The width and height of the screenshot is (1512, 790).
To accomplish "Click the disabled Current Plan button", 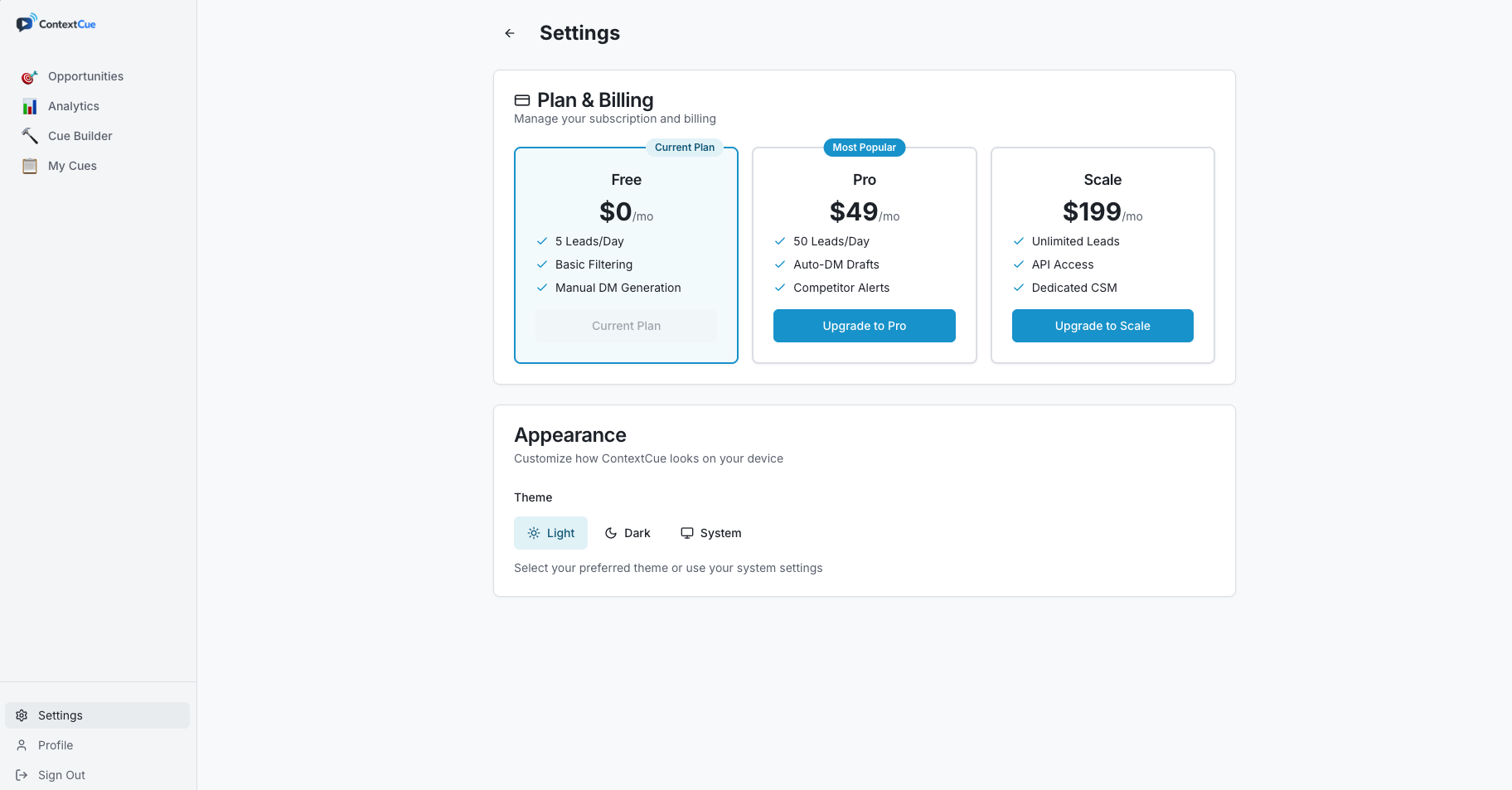I will (x=626, y=326).
